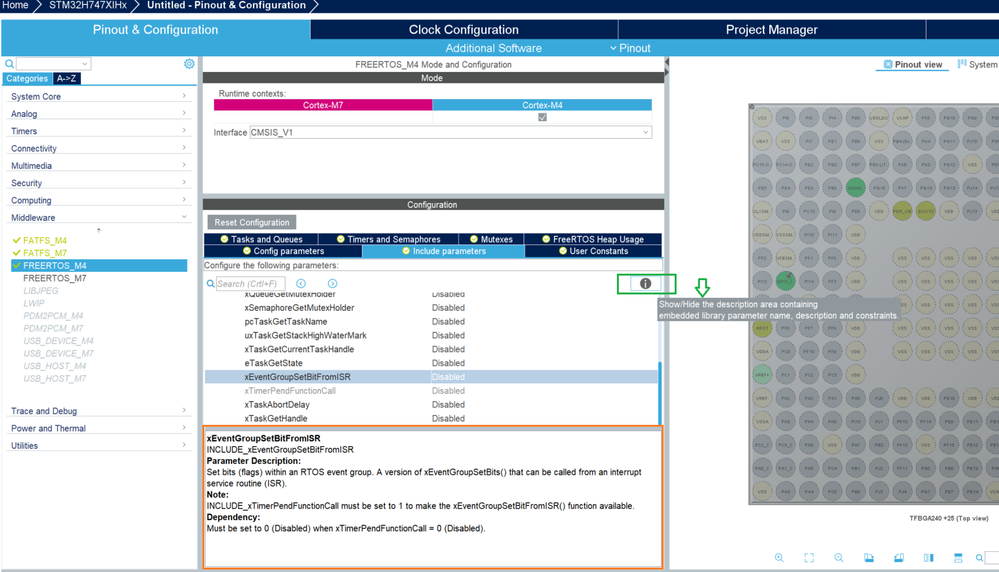Flip the chip view vertically

958,558
